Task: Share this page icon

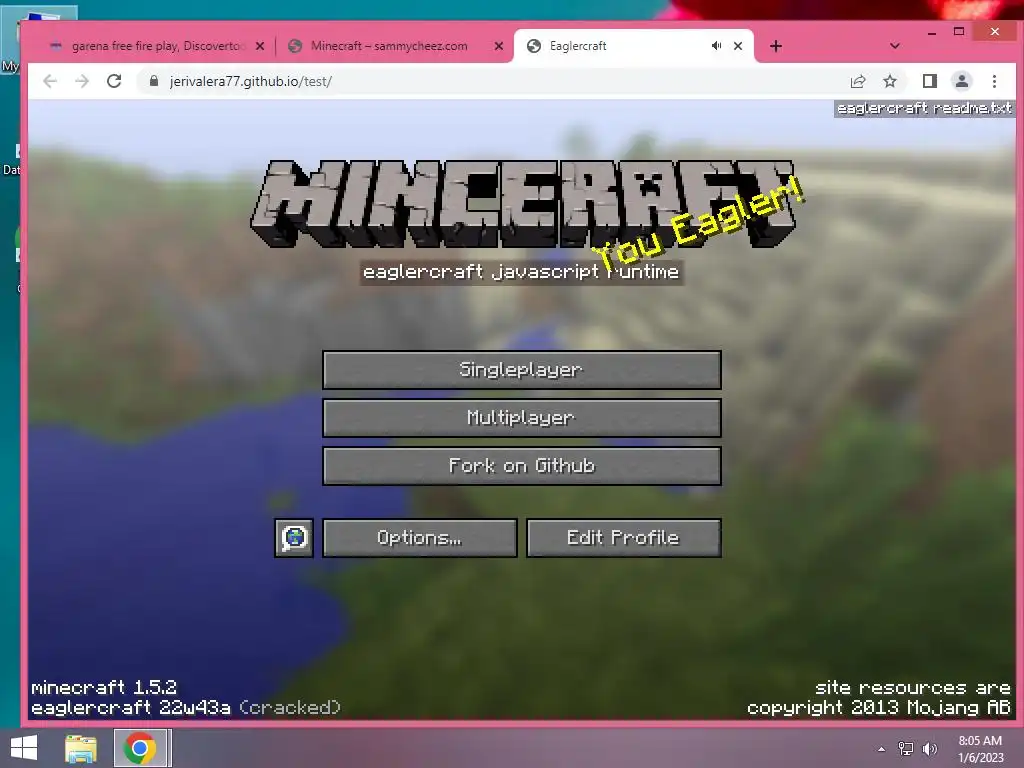Action: pyautogui.click(x=857, y=81)
